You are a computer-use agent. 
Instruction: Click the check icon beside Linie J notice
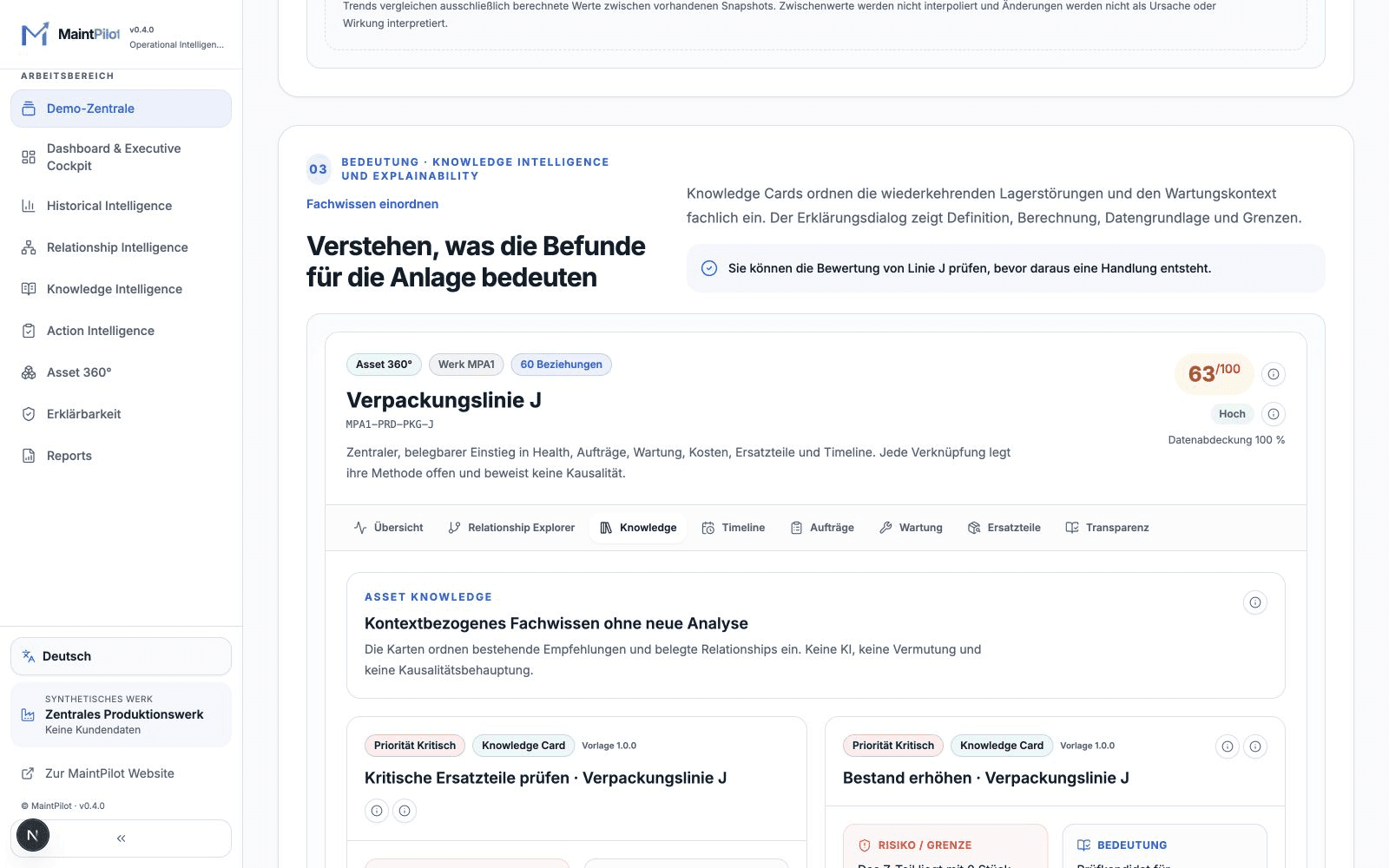(709, 268)
